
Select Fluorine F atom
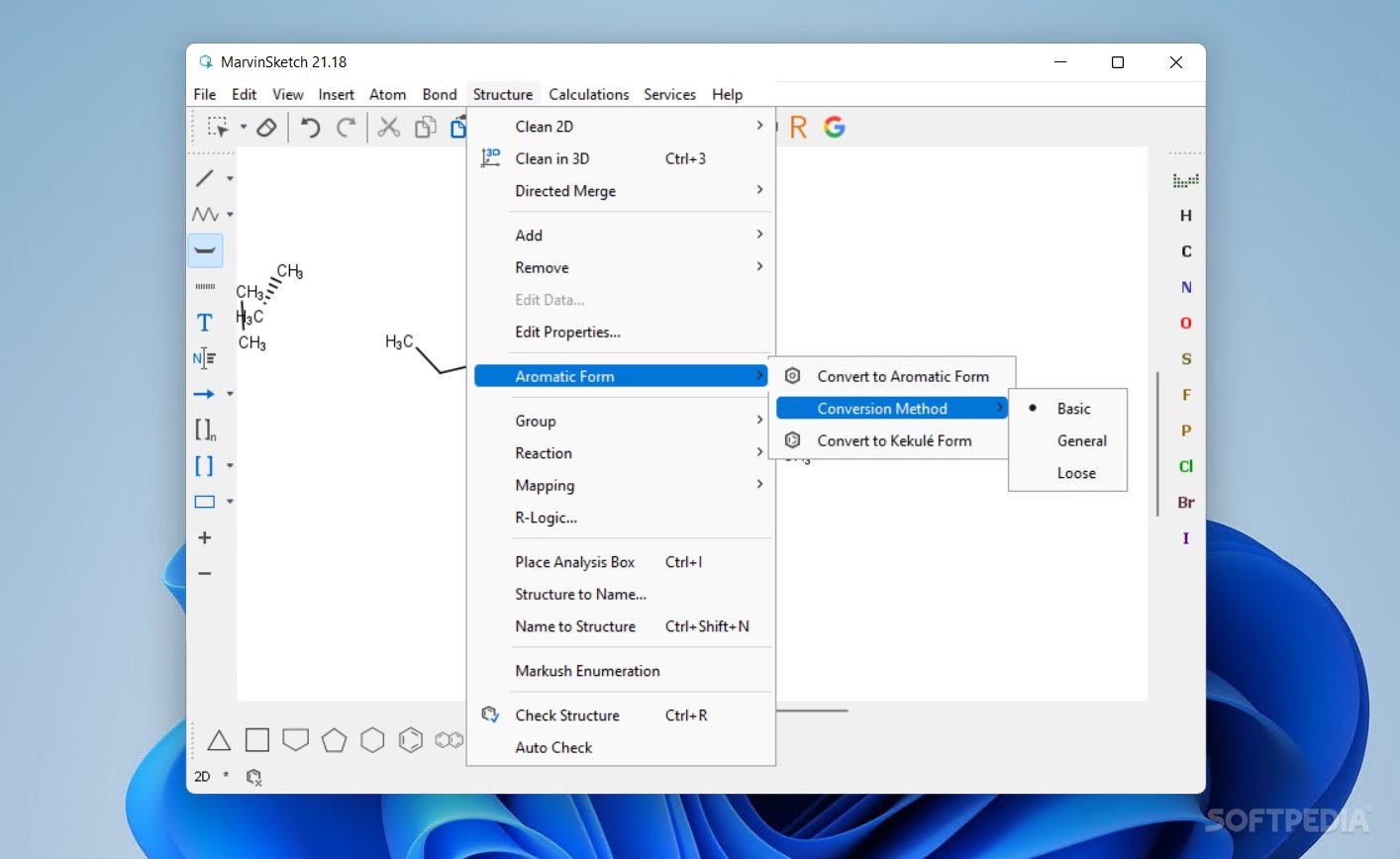(x=1186, y=395)
